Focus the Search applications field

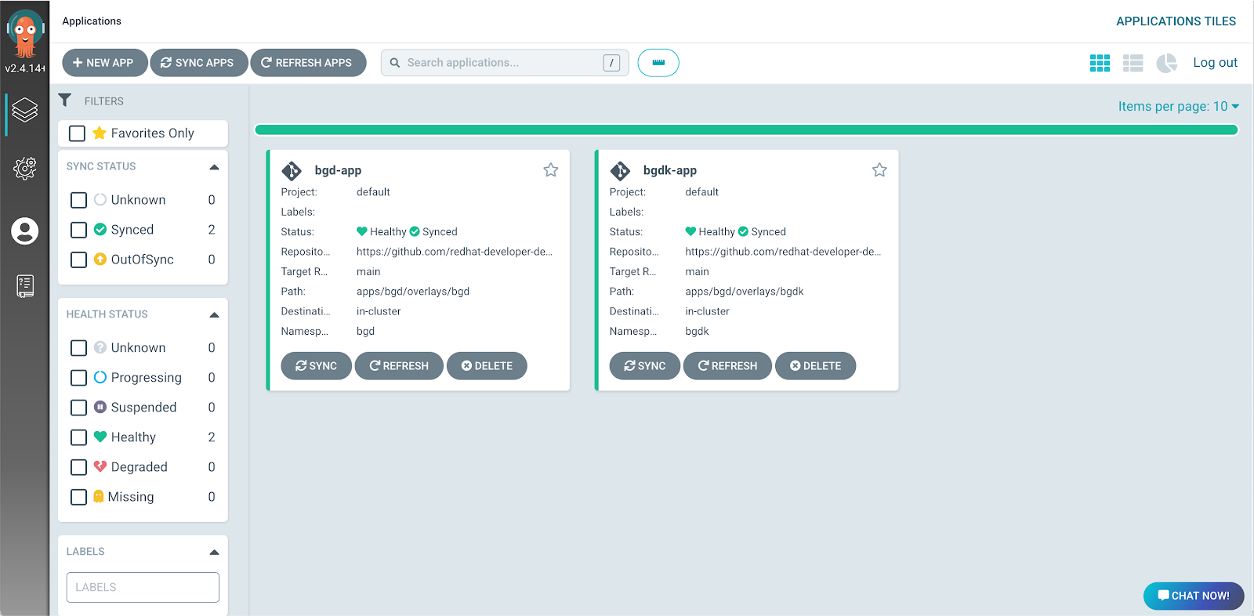pos(505,63)
